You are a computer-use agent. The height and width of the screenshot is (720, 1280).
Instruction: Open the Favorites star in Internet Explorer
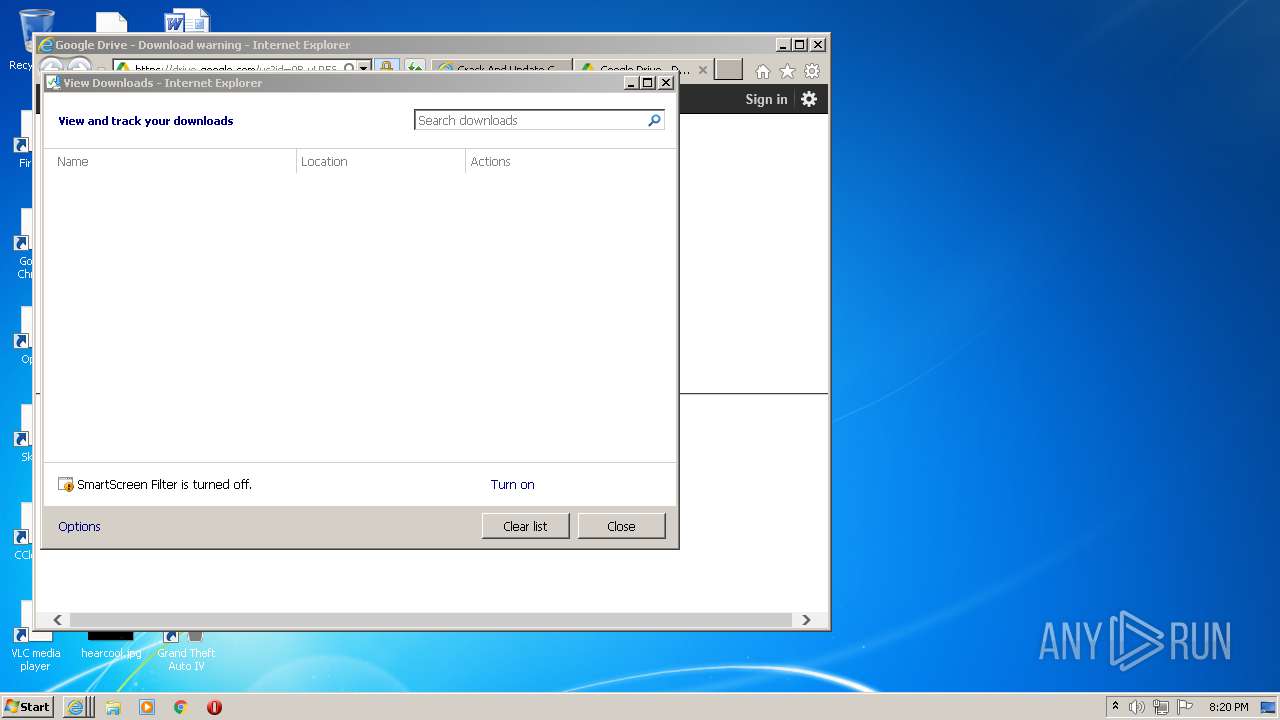pyautogui.click(x=787, y=71)
